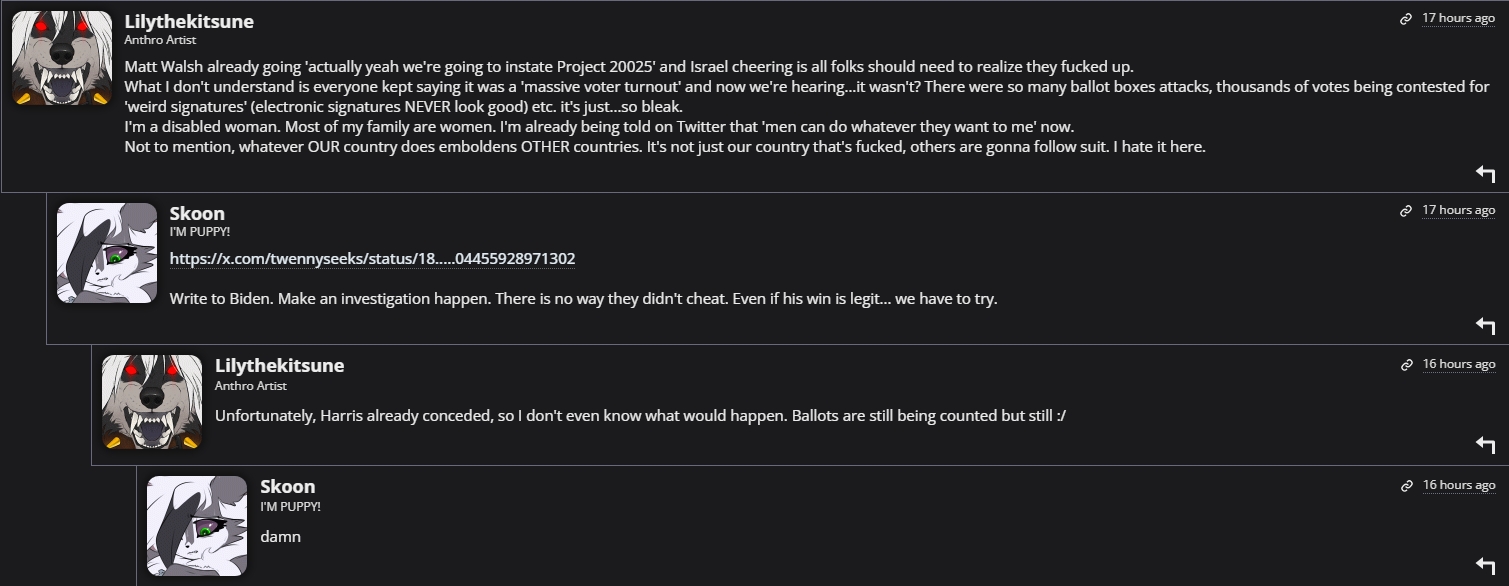1509x586 pixels.
Task: Click Lilythekitsune's avatar on the 'Harris already conceded' reply
Action: point(152,403)
